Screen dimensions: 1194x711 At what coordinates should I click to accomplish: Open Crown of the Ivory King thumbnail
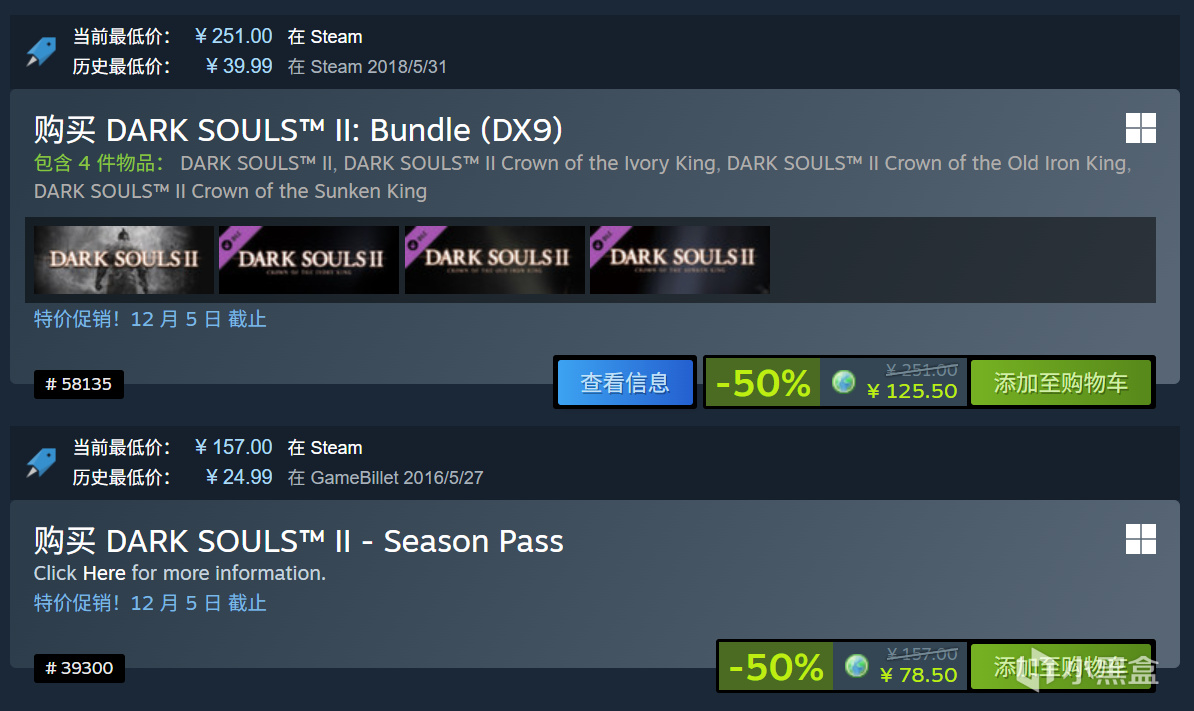pyautogui.click(x=308, y=260)
